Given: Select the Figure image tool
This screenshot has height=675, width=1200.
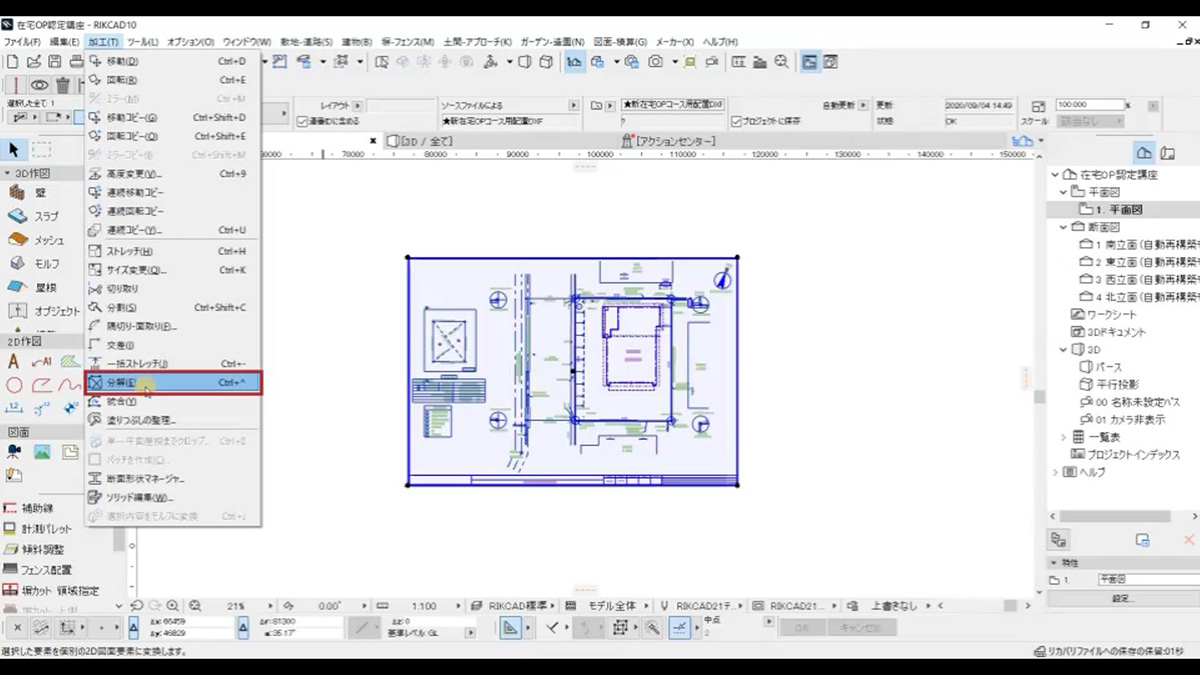Looking at the screenshot, I should (42, 452).
